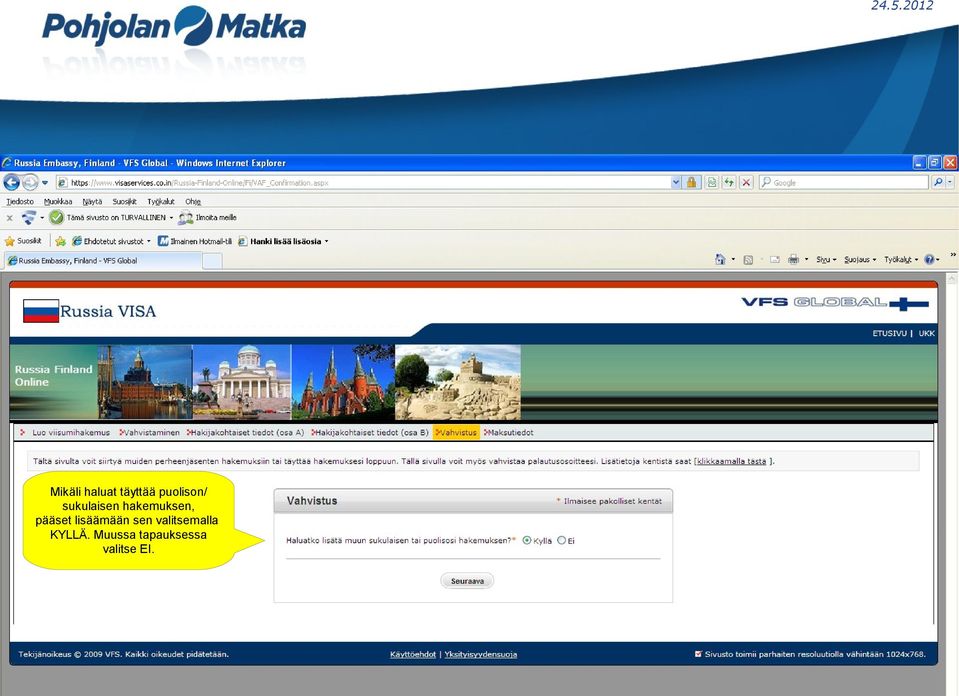Click the padlock security icon
The image size is (959, 696).
click(x=692, y=182)
